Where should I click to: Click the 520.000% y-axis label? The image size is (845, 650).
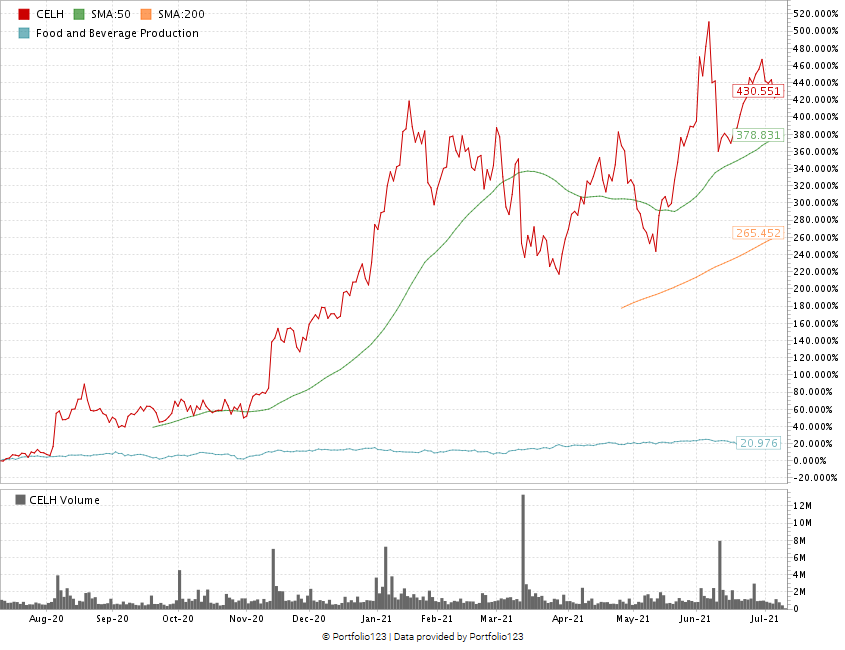tap(815, 13)
